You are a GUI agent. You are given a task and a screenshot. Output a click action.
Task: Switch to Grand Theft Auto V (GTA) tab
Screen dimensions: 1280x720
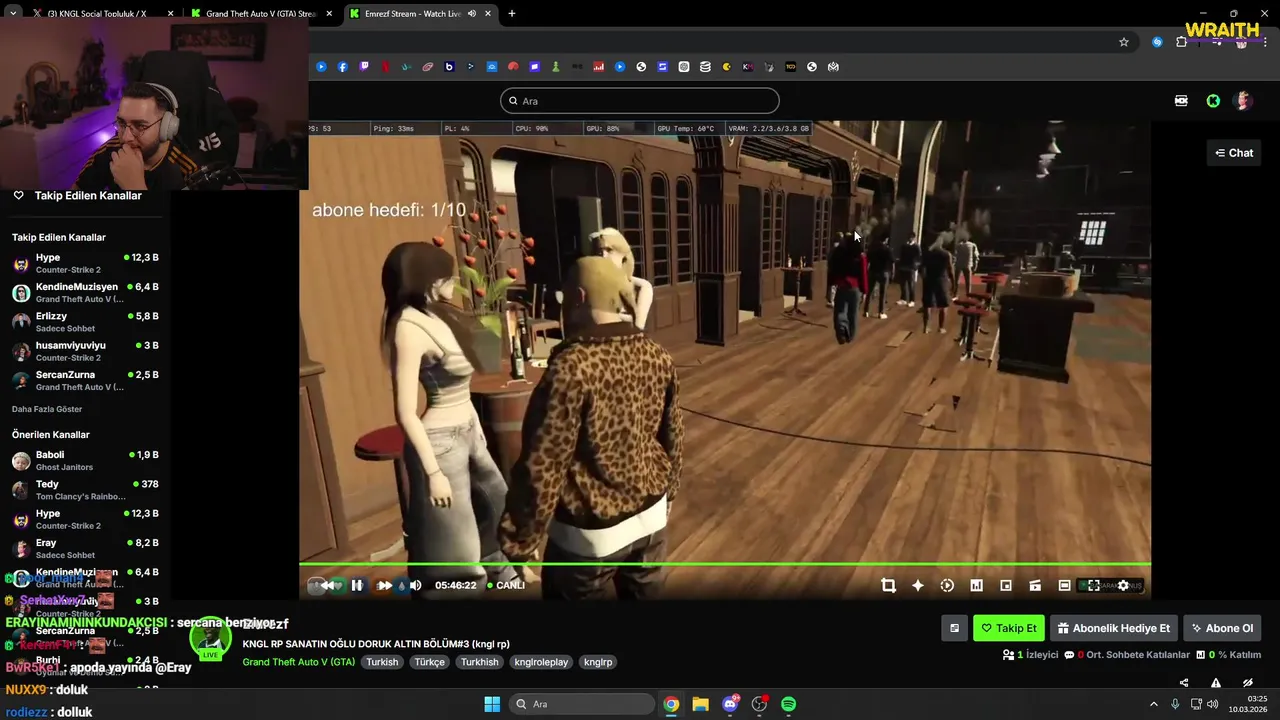[260, 14]
